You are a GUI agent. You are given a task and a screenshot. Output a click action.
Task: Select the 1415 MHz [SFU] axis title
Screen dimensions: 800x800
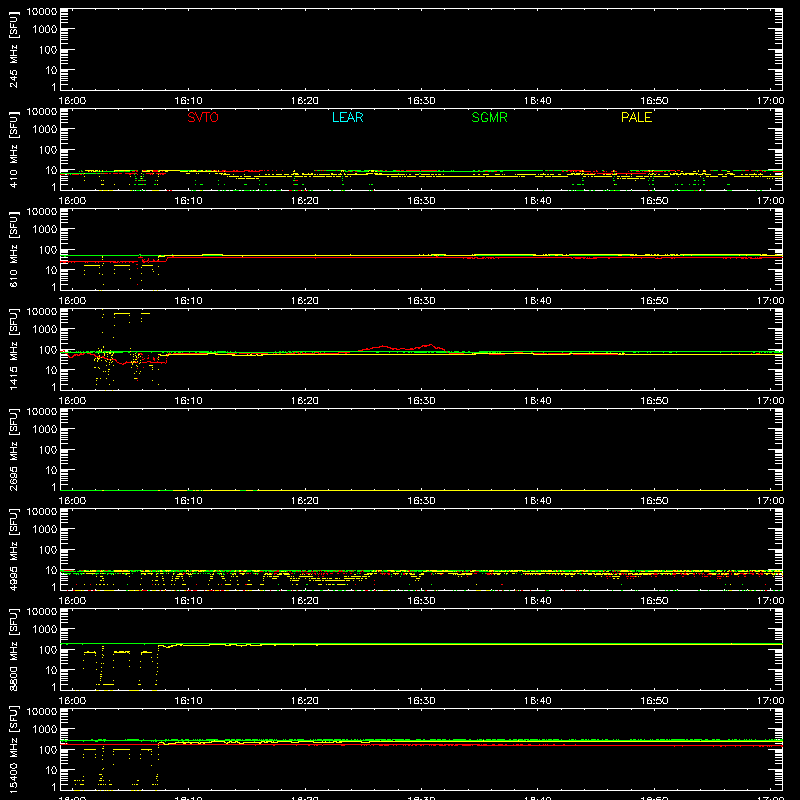[x=13, y=350]
